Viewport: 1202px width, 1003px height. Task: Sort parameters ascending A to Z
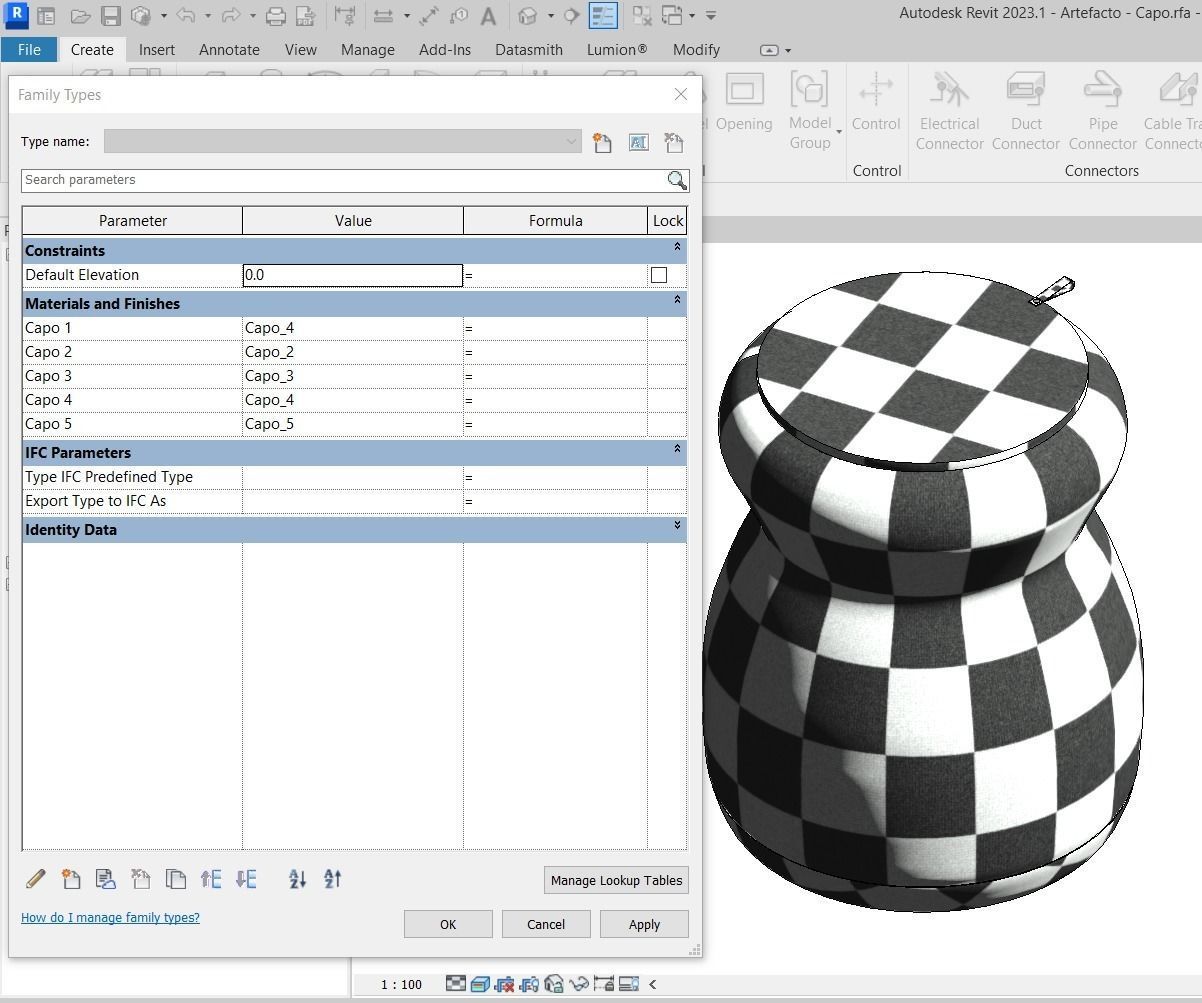pyautogui.click(x=297, y=879)
